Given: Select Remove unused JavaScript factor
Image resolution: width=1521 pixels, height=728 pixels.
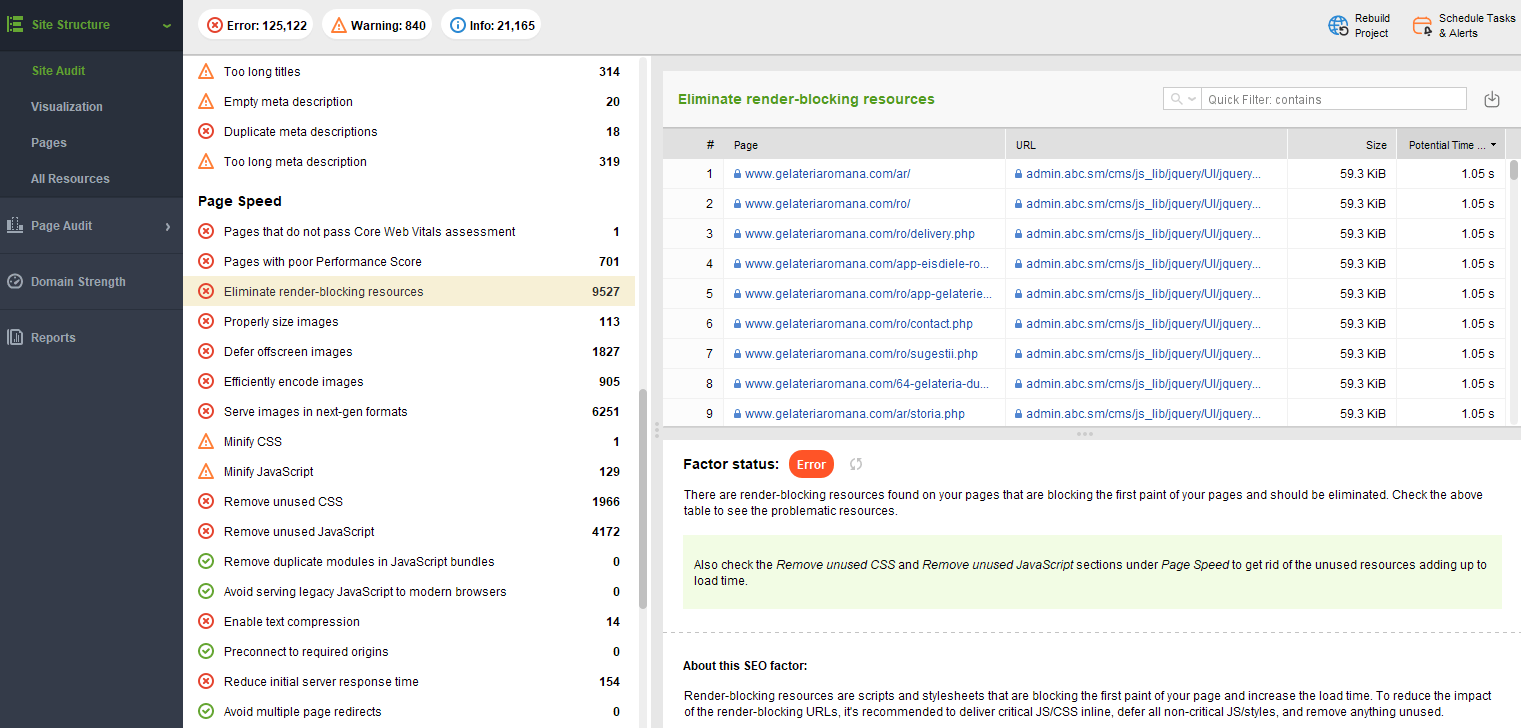Looking at the screenshot, I should 299,532.
